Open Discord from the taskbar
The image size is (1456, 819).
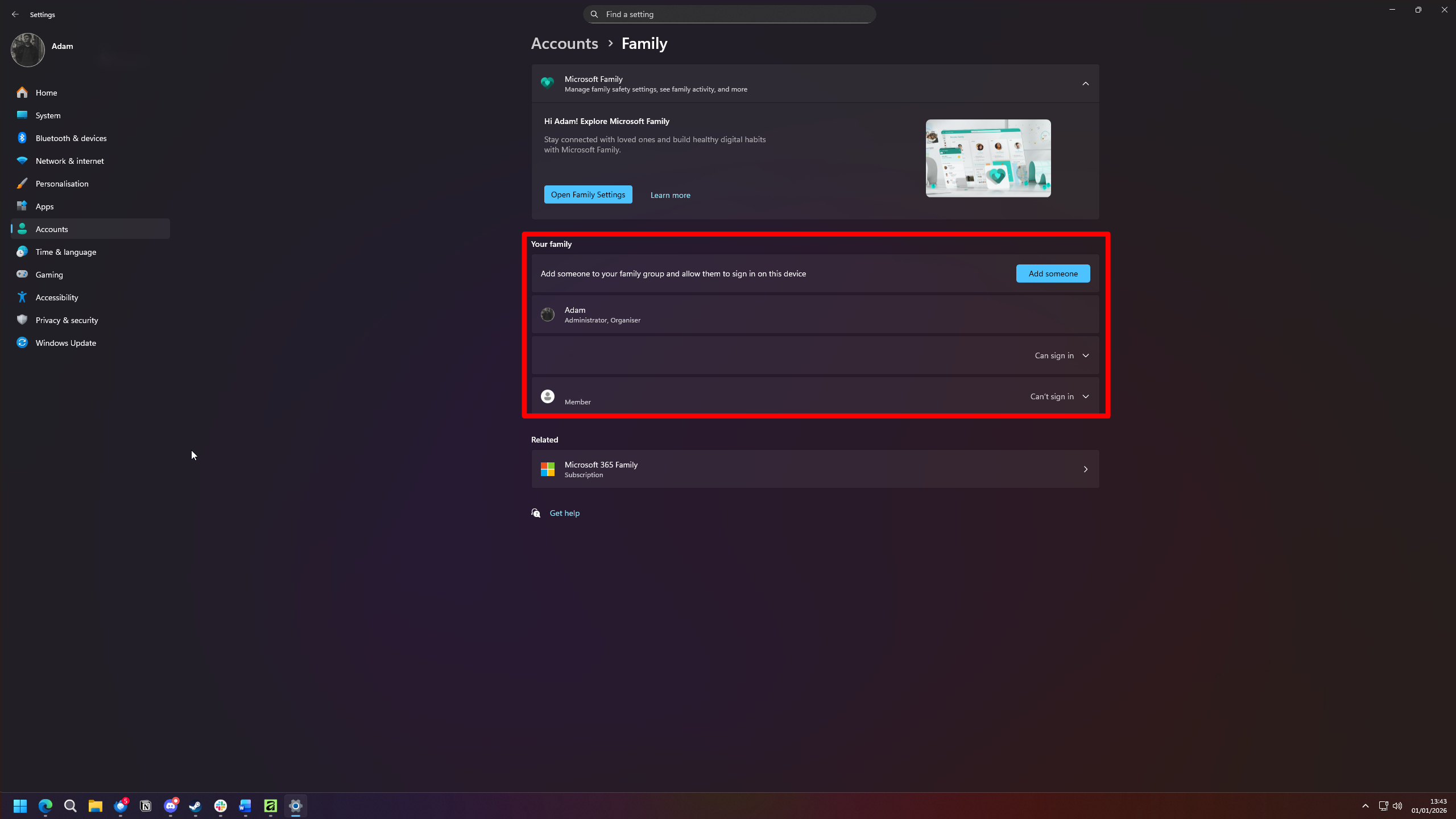170,806
